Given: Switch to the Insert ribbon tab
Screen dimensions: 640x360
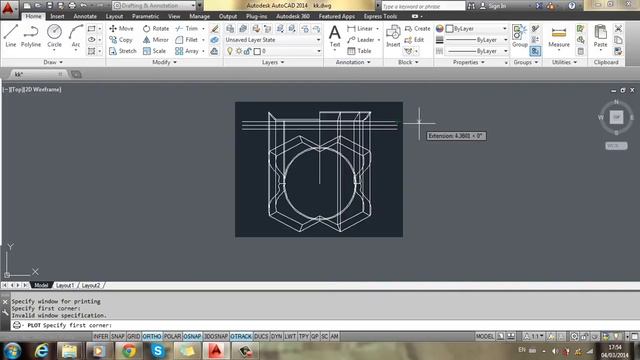Looking at the screenshot, I should tap(57, 16).
